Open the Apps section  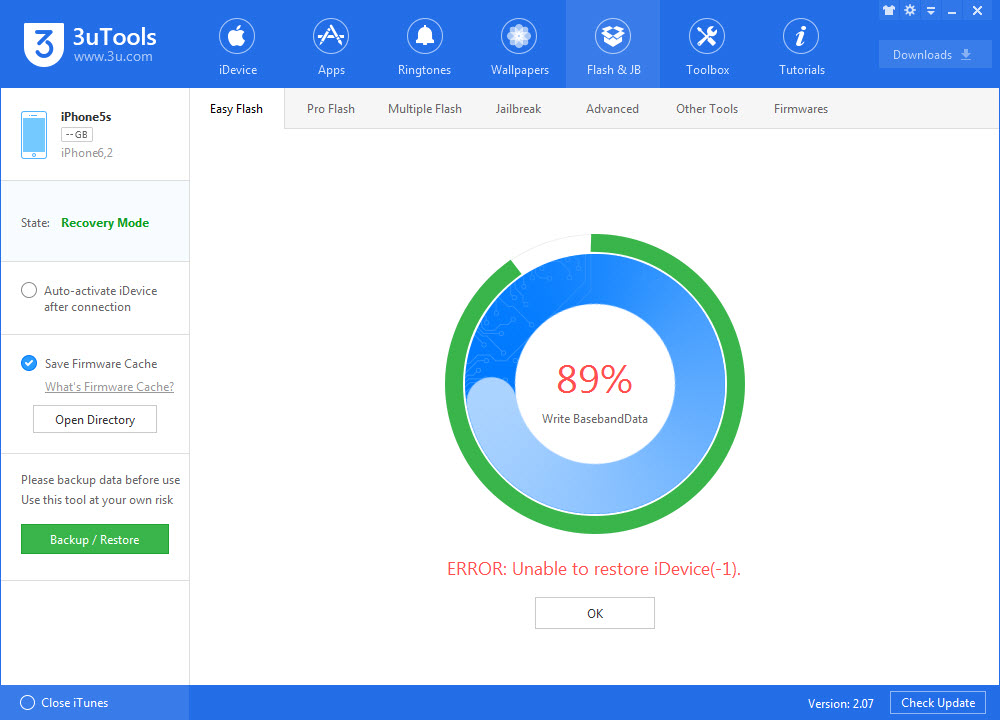[331, 47]
